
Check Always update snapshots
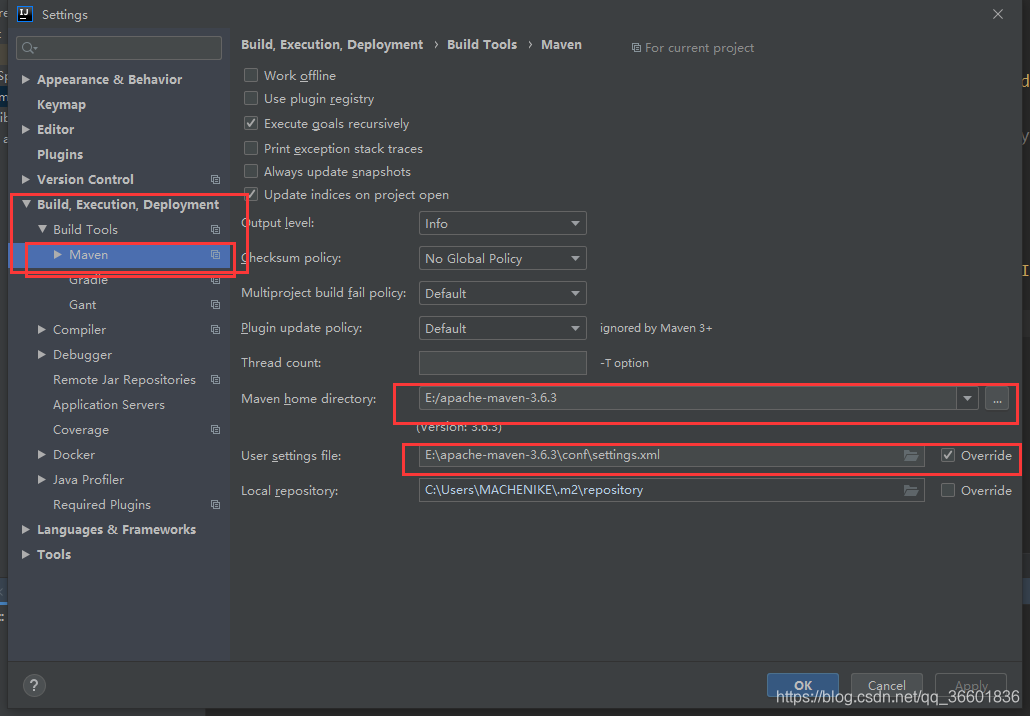pyautogui.click(x=250, y=171)
